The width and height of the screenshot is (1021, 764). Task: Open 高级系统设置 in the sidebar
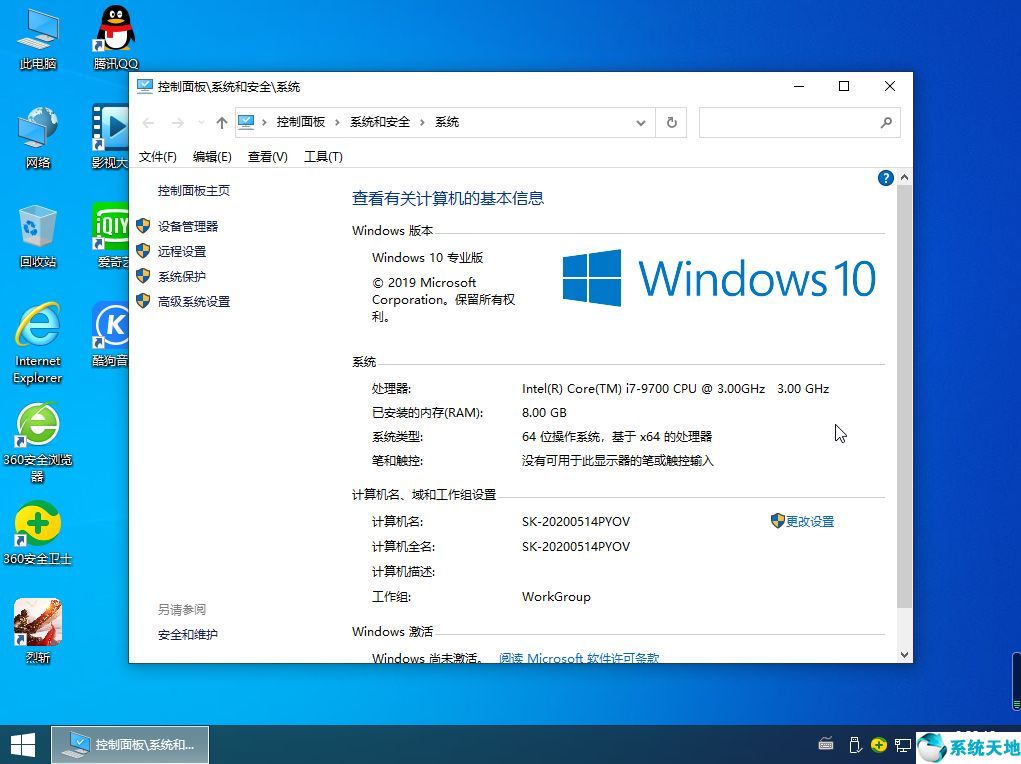tap(193, 302)
